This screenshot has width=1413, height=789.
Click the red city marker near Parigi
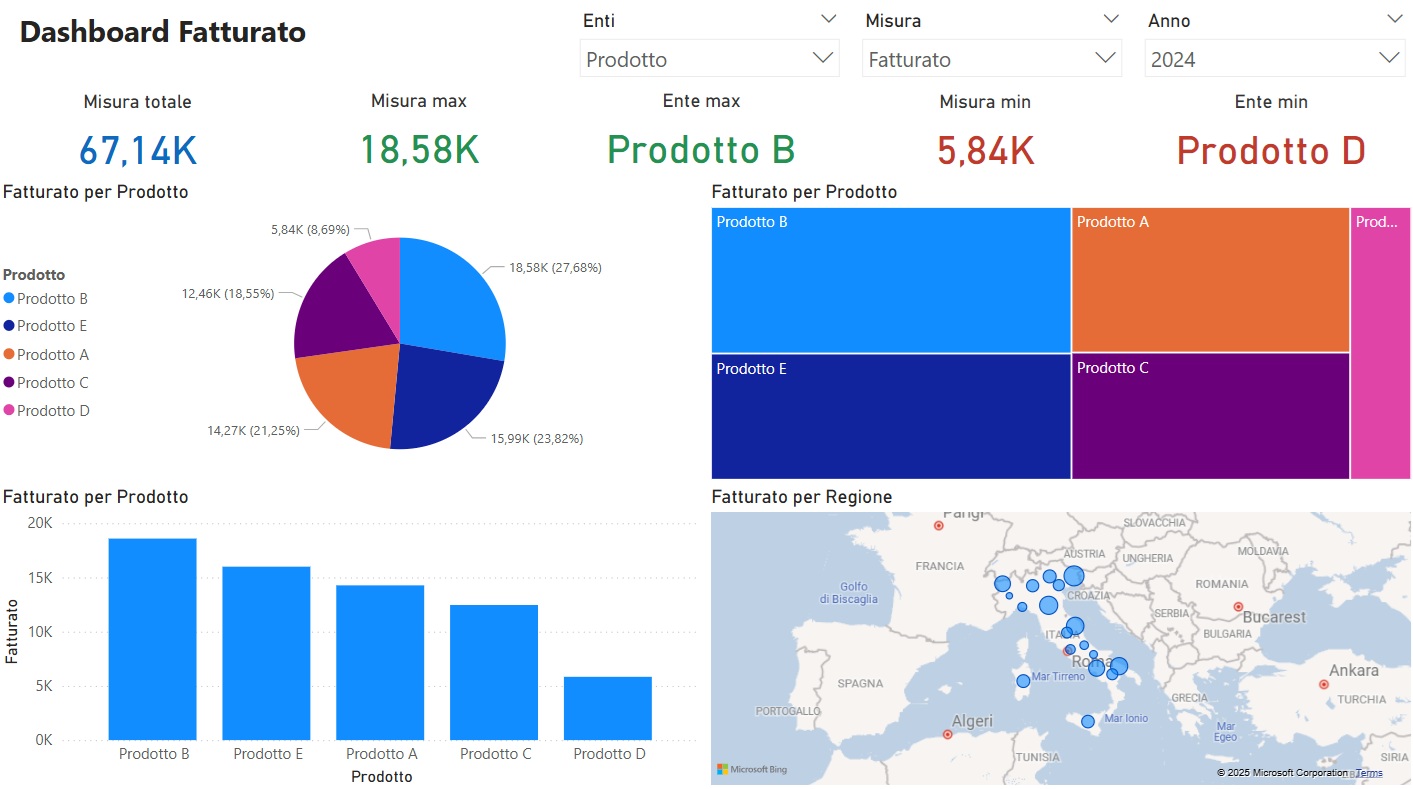coord(938,523)
